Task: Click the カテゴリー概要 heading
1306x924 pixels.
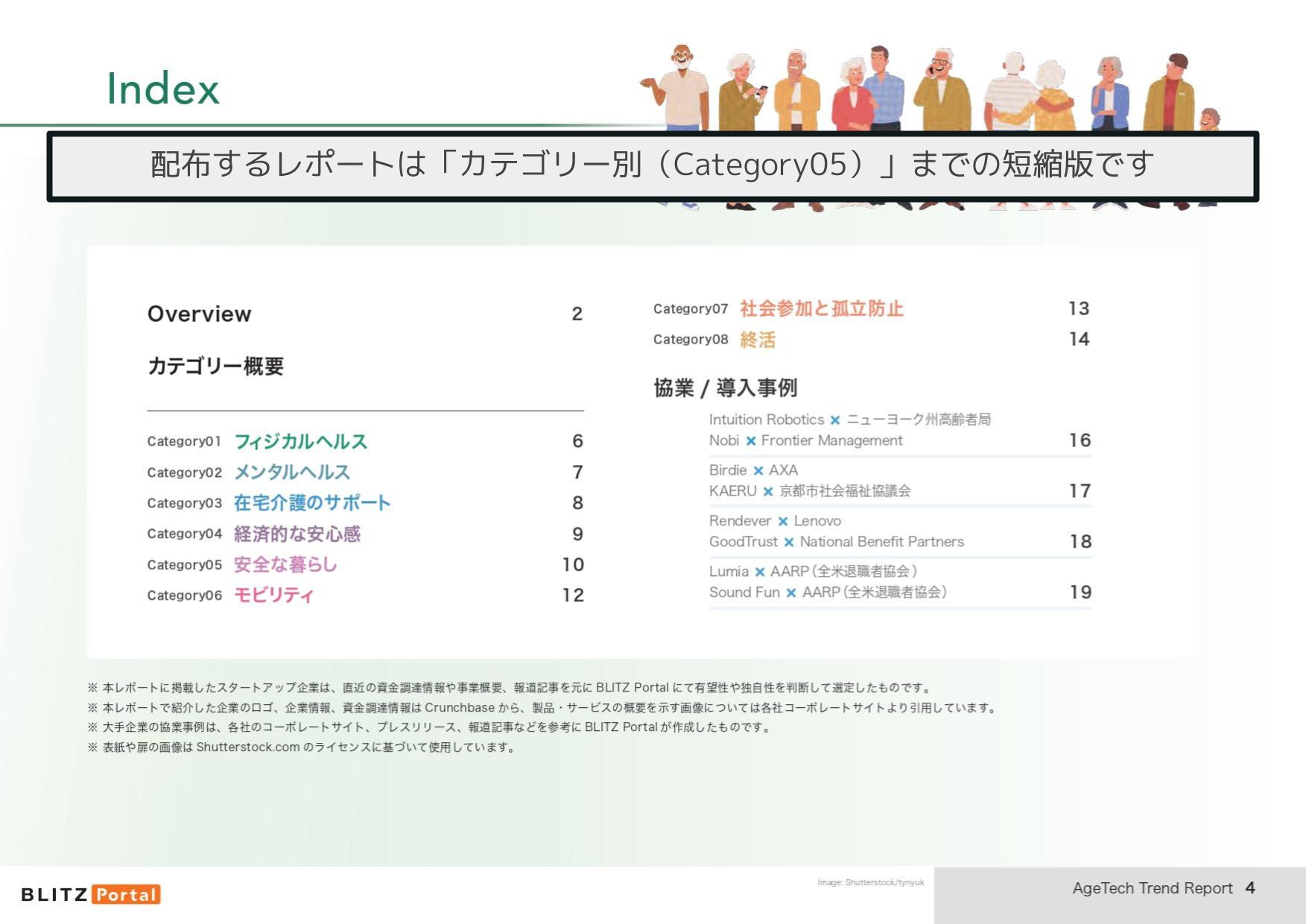Action: coord(215,366)
